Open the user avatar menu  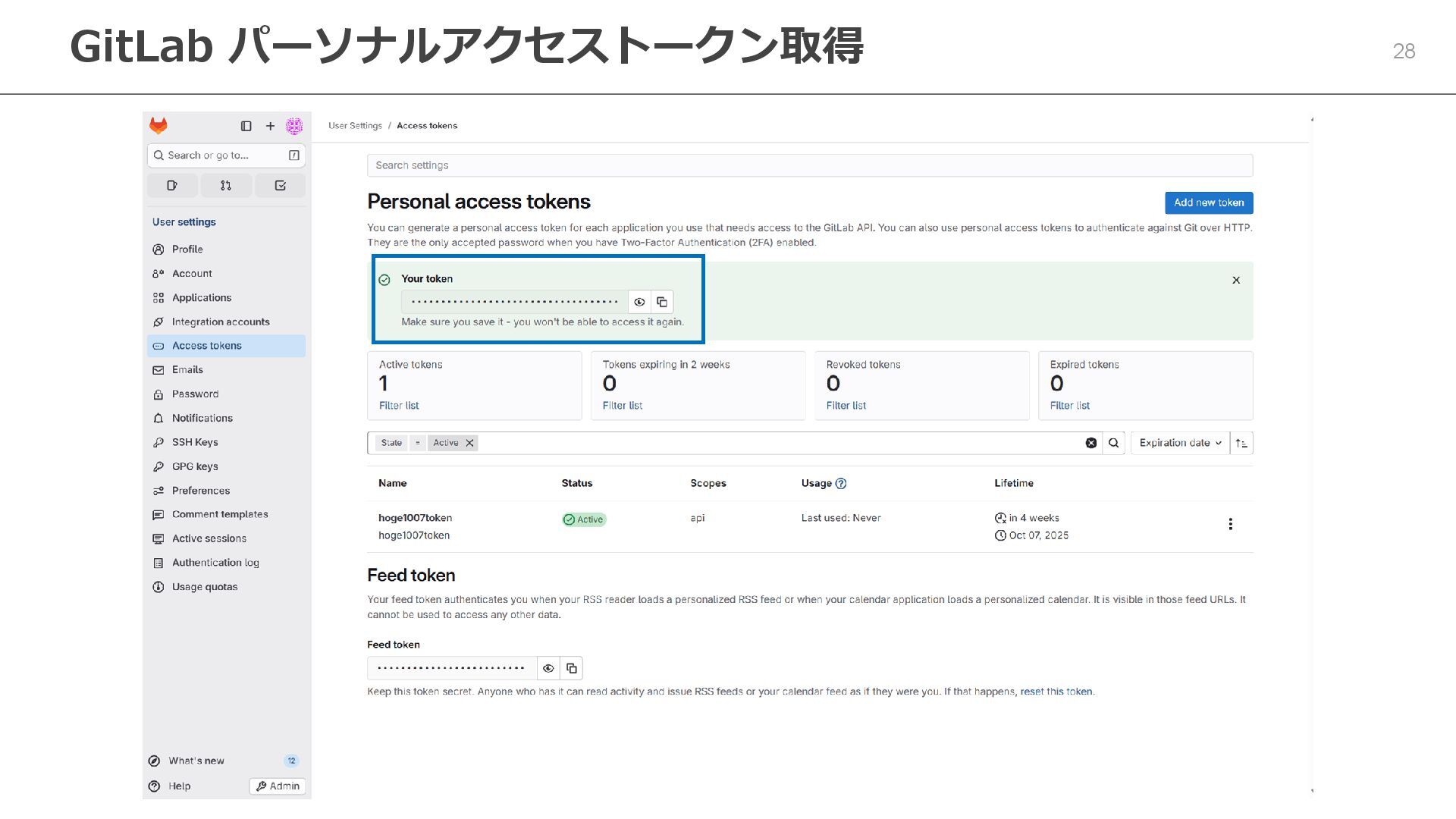tap(294, 126)
